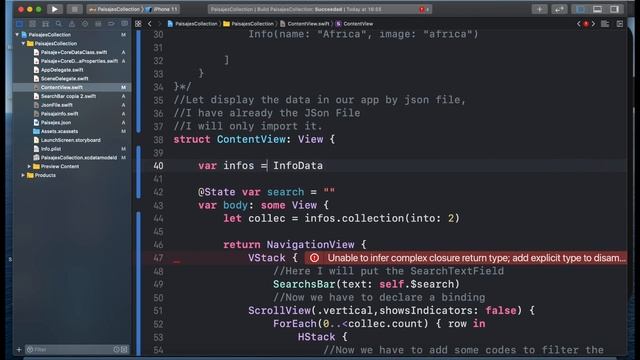Screen dimensions: 640x360
Task: Click the code review arrows button
Action: pyautogui.click(x=559, y=9)
